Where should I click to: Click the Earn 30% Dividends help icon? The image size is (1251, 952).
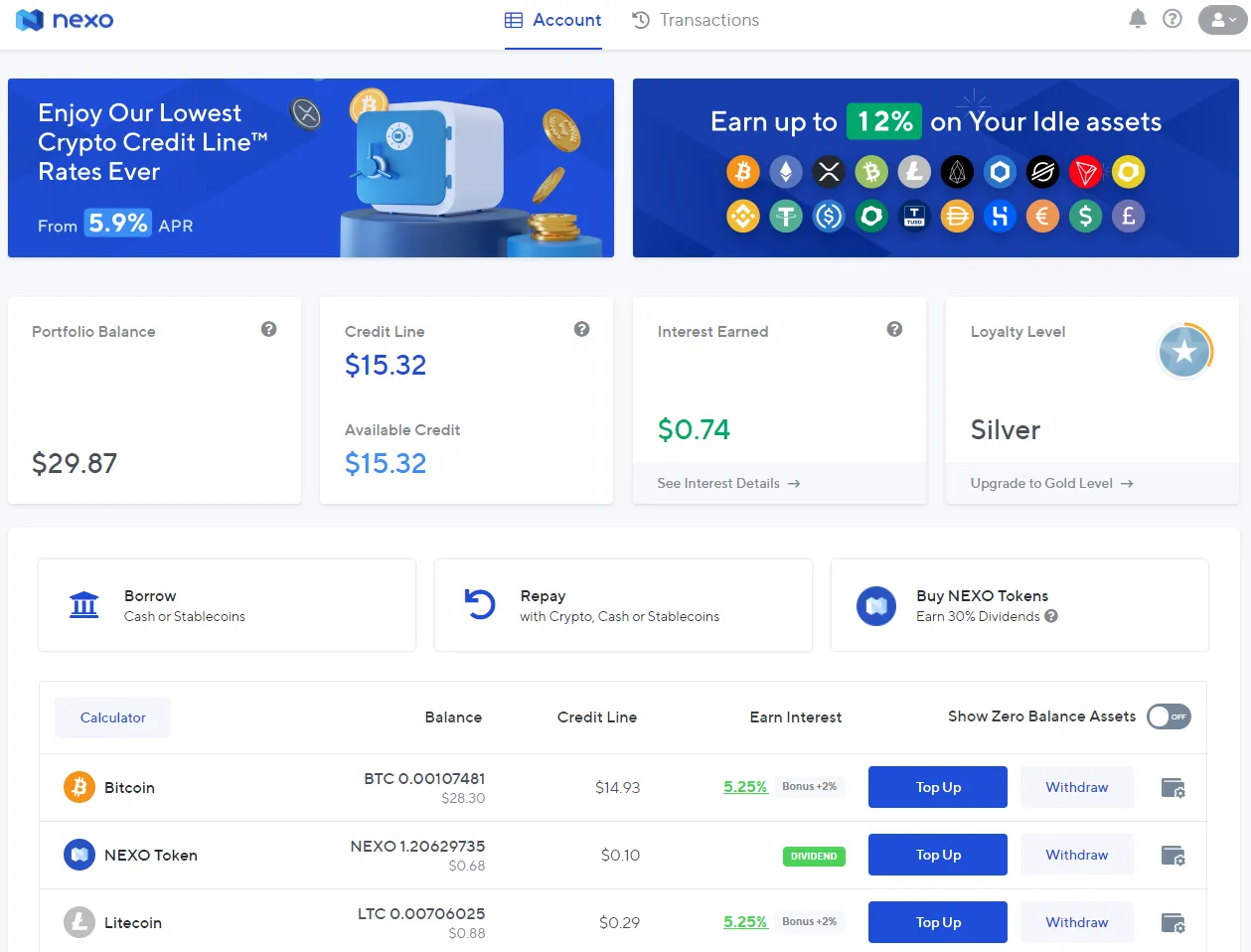click(1051, 616)
